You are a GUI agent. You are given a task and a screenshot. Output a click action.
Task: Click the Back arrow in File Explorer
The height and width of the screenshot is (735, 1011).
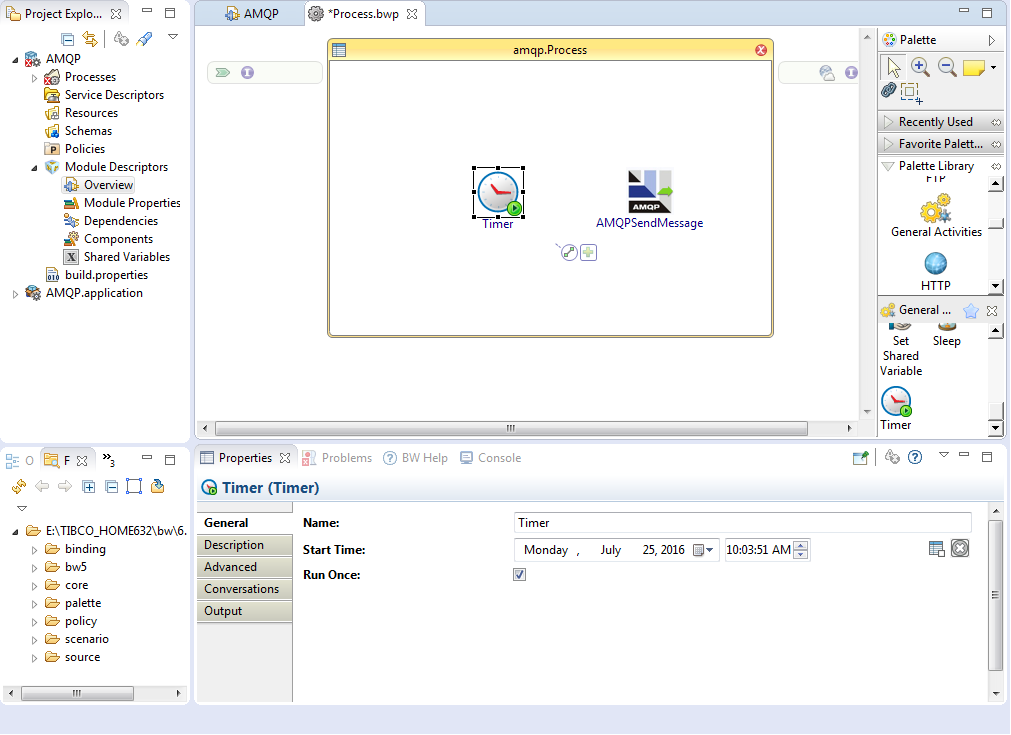coord(42,486)
